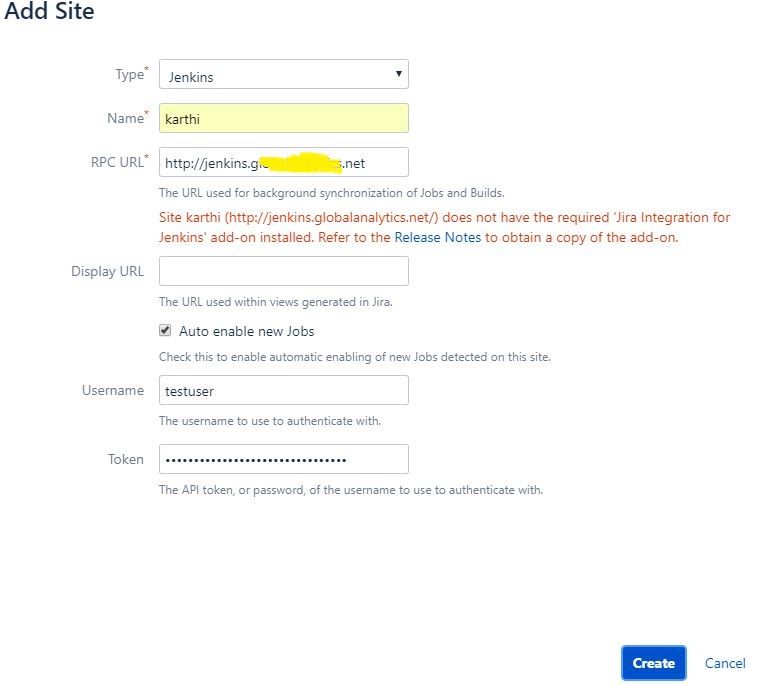Click the Create button
Screen dimensions: 774x685
click(x=654, y=663)
